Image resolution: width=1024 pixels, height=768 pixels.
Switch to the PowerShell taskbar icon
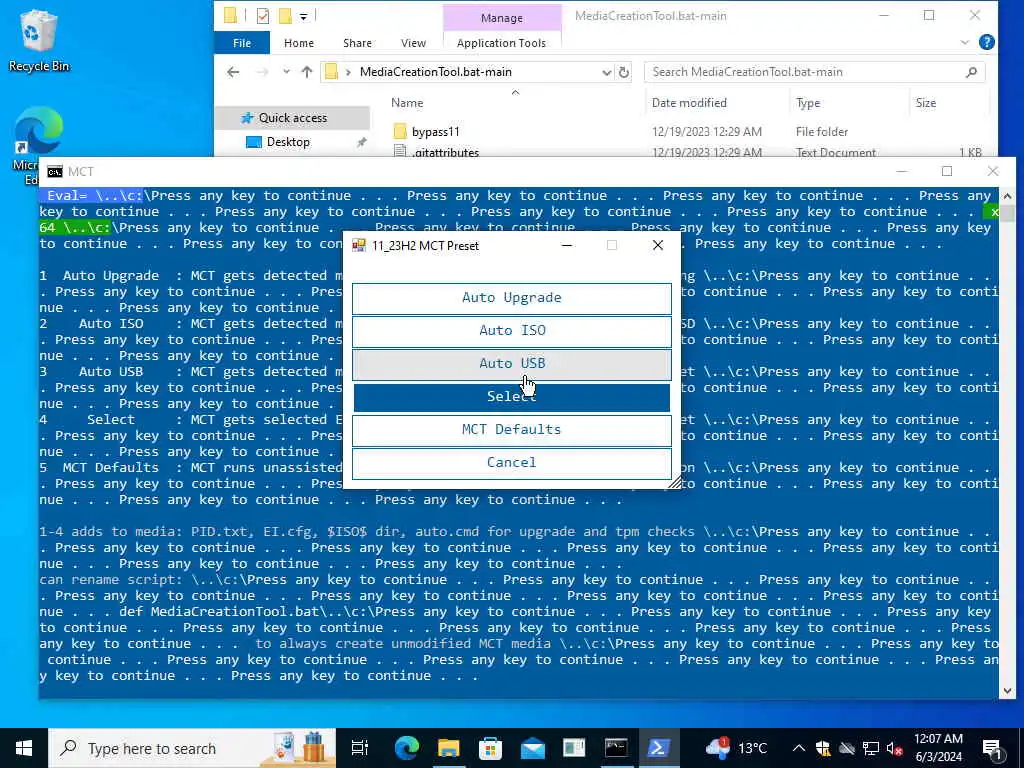(658, 748)
